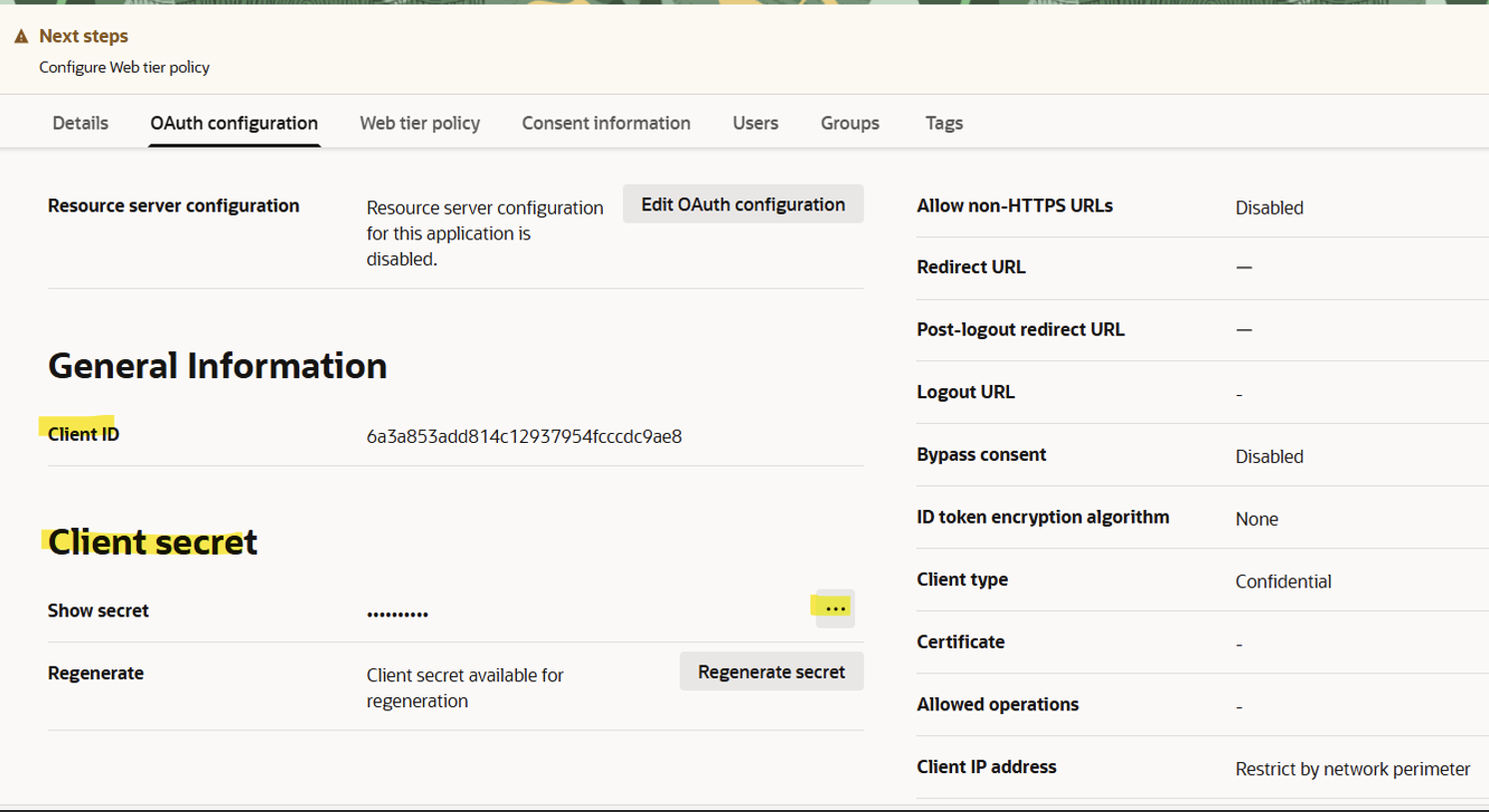
Task: Click the masked secret dots next to Show secret
Action: pos(396,610)
